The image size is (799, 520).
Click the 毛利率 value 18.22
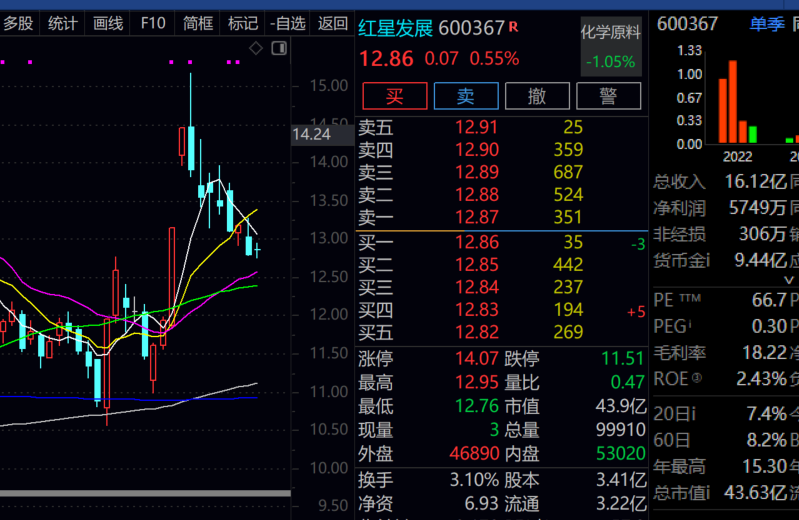coord(764,352)
